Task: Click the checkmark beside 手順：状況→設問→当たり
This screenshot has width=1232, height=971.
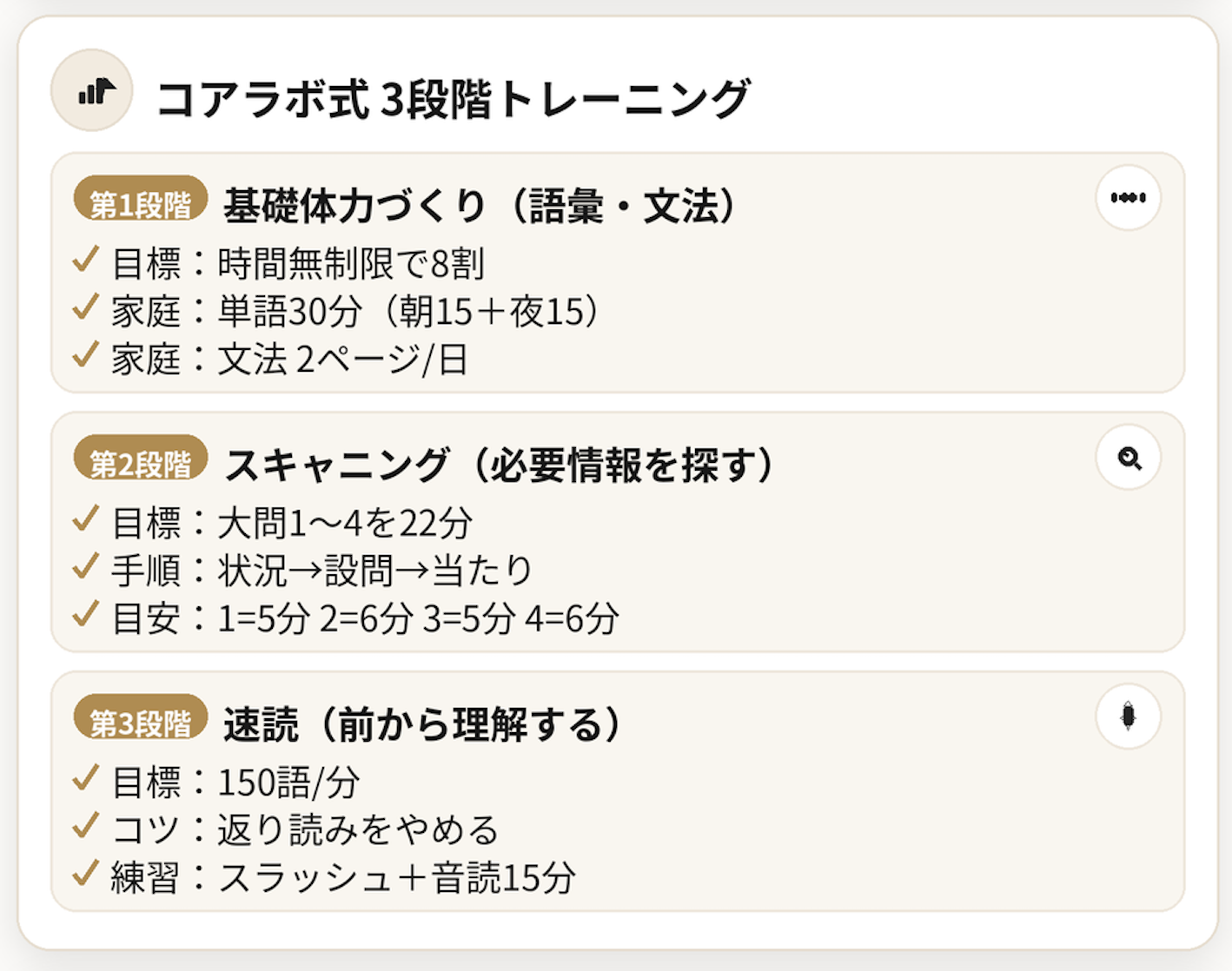Action: coord(85,567)
